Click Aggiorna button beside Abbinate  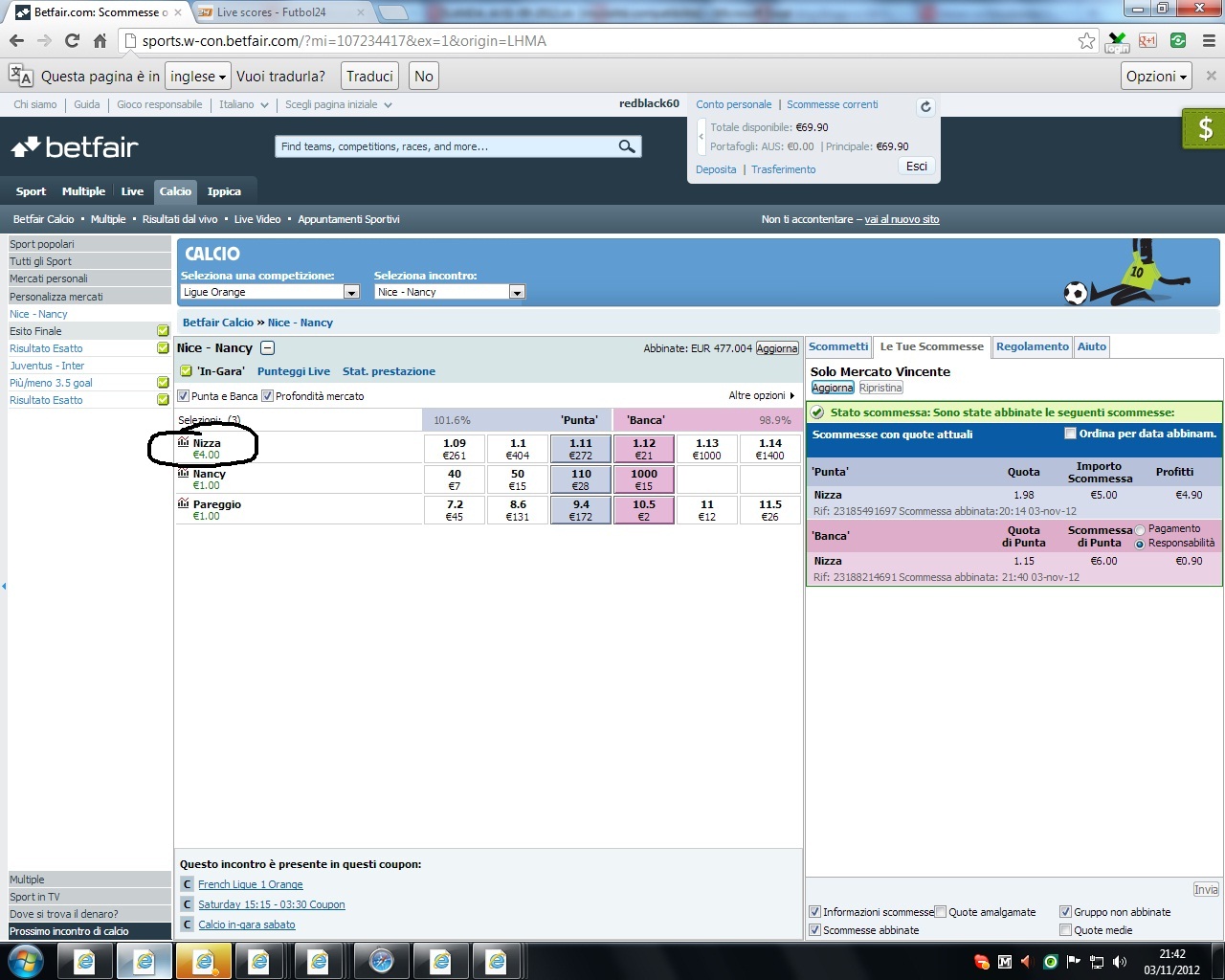click(777, 348)
